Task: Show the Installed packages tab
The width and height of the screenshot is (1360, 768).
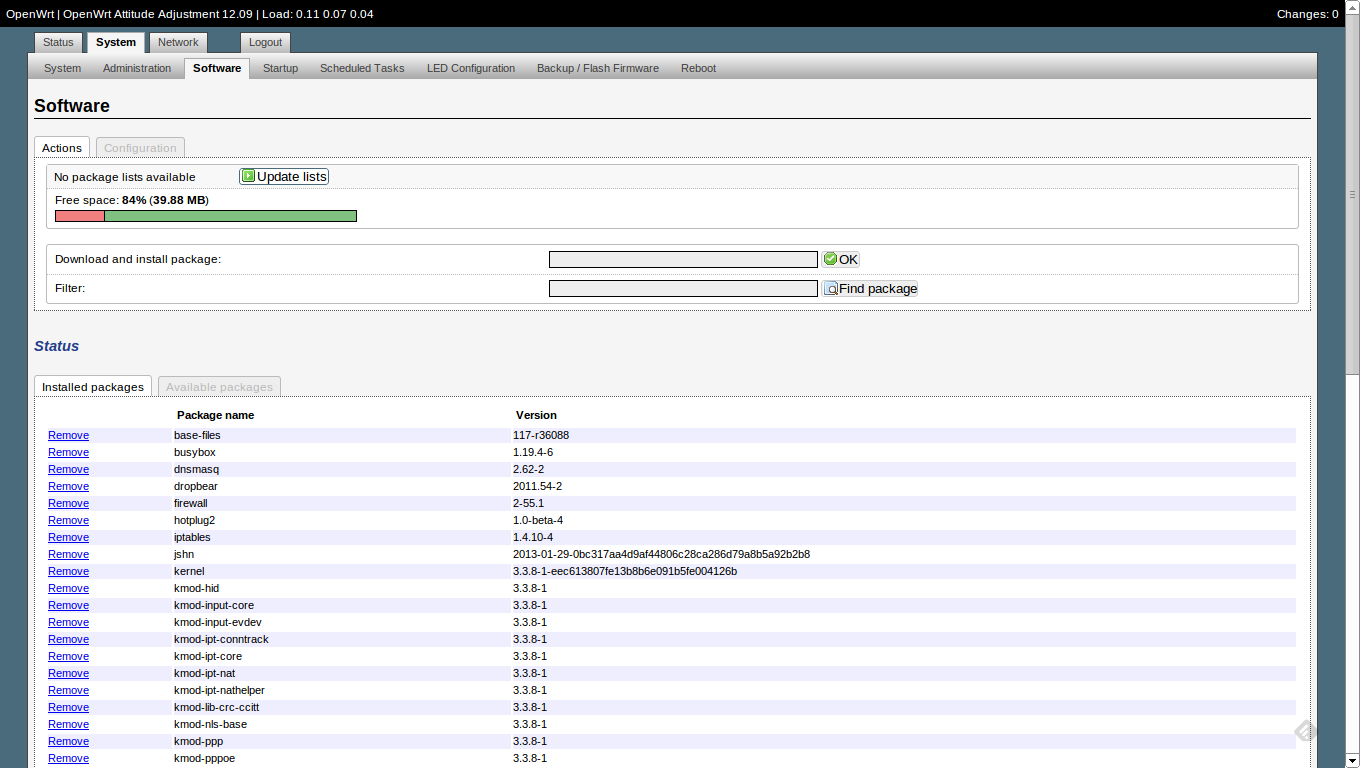Action: [x=93, y=387]
